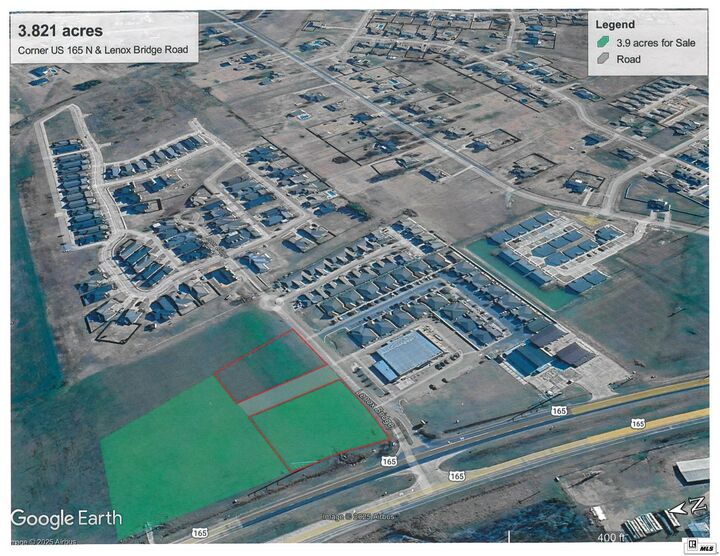Image resolution: width=720 pixels, height=556 pixels.
Task: Click the "Corner US 165 N & Lenox Bridge Road" subtitle
Action: click(103, 50)
